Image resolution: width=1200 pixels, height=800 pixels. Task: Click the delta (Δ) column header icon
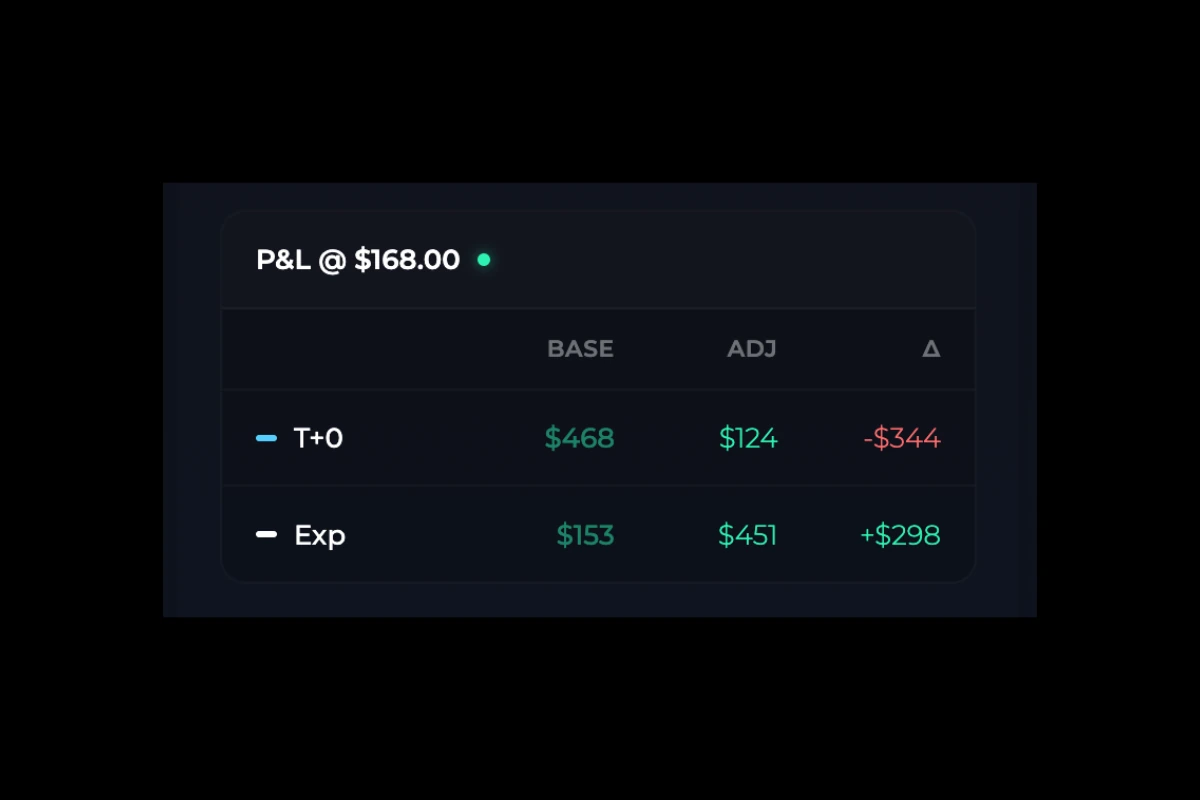(932, 349)
